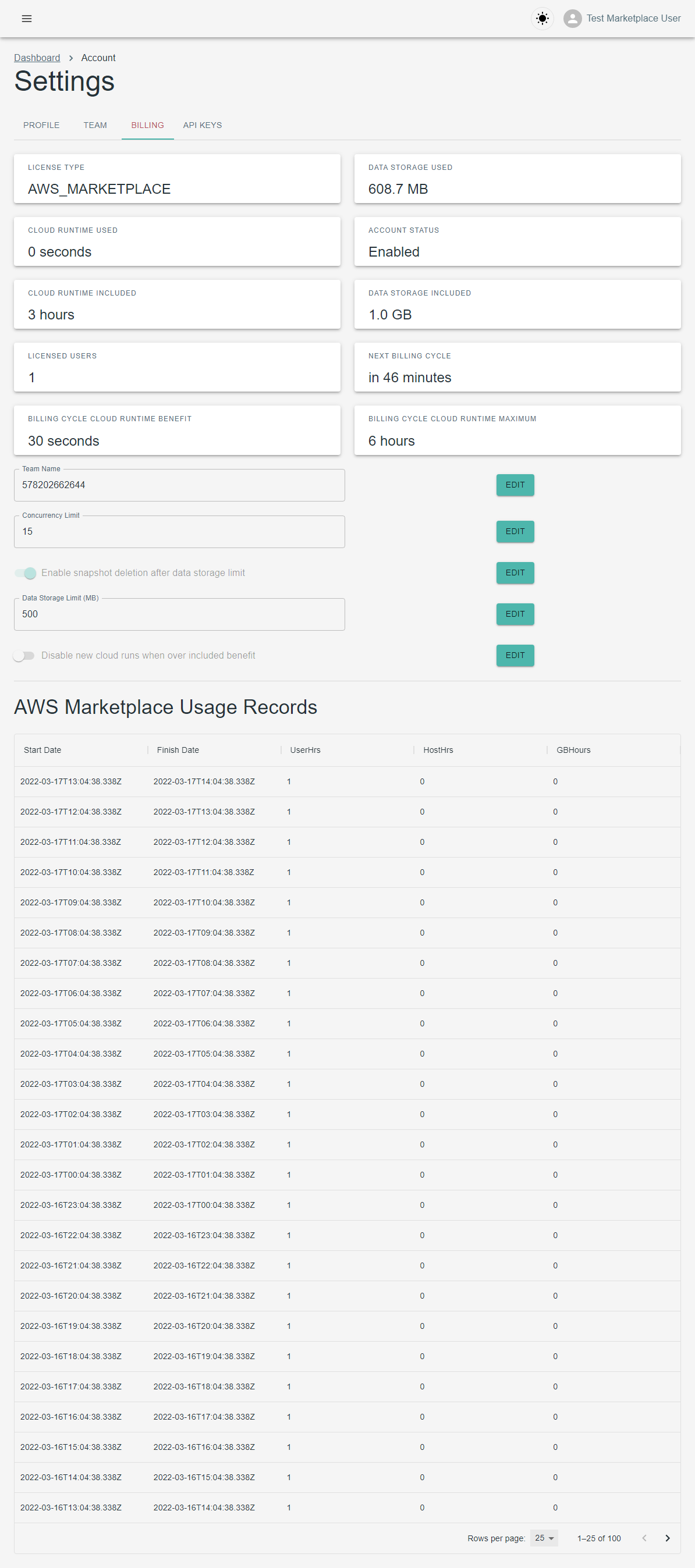Focus the Concurrency Limit field
This screenshot has height=1568, width=695.
click(179, 531)
